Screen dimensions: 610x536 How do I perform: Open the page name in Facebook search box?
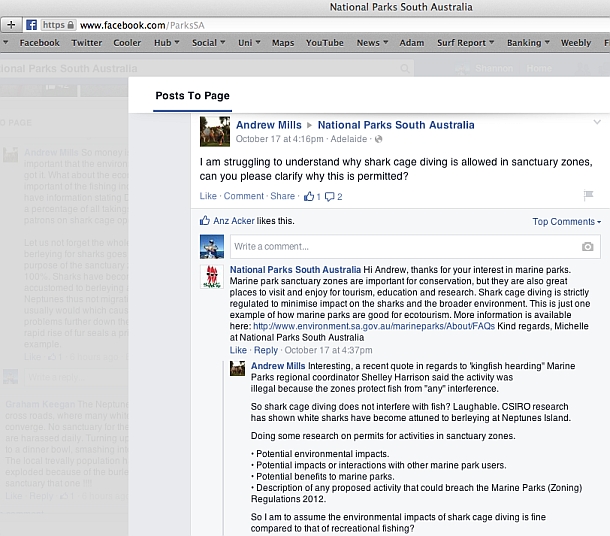69,69
